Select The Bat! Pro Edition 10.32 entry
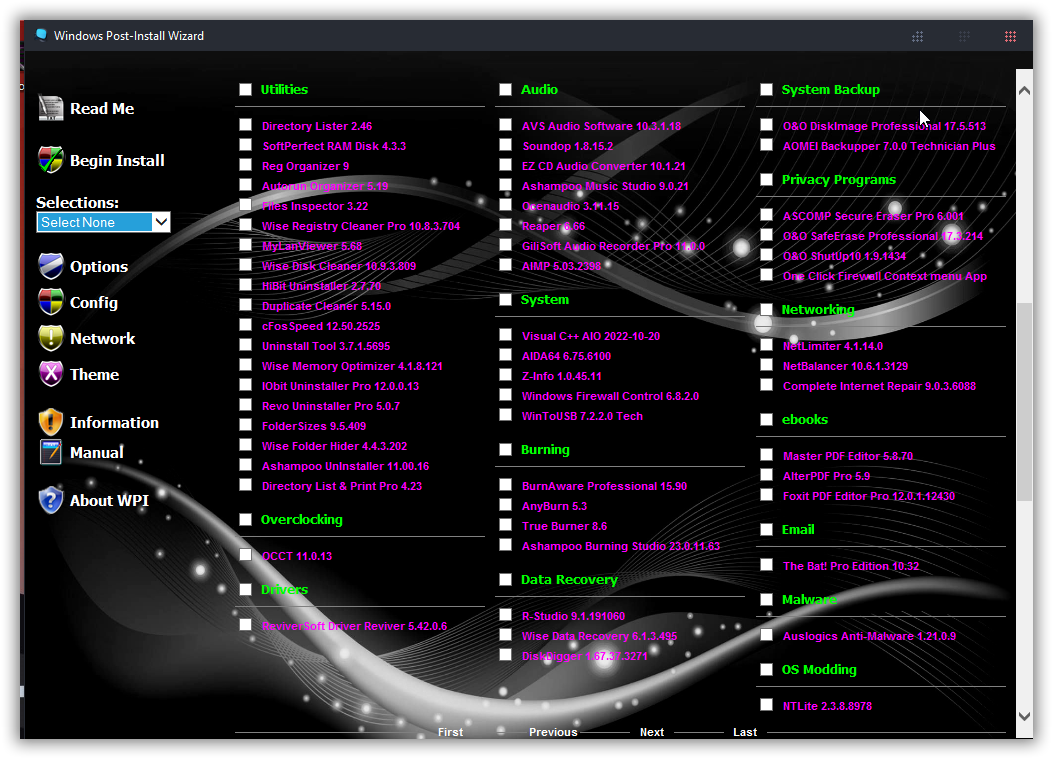Screen dimensions: 1053x759 point(851,566)
